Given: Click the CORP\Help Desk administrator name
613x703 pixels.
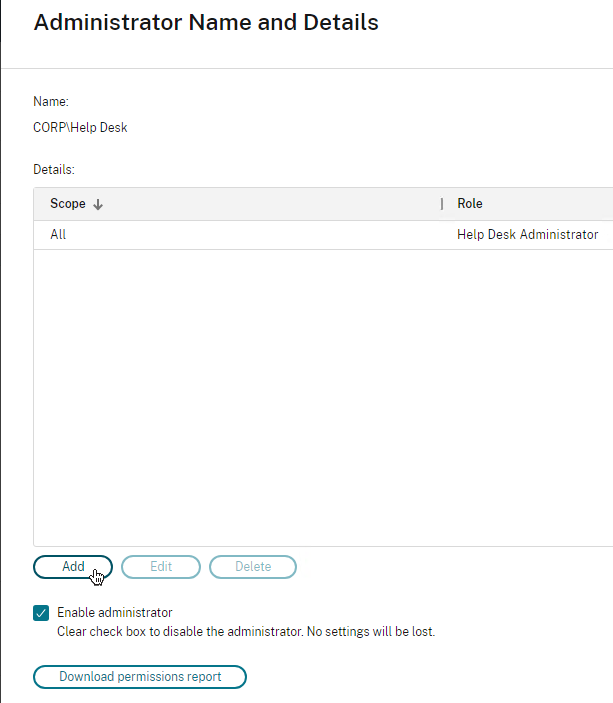Looking at the screenshot, I should 80,128.
